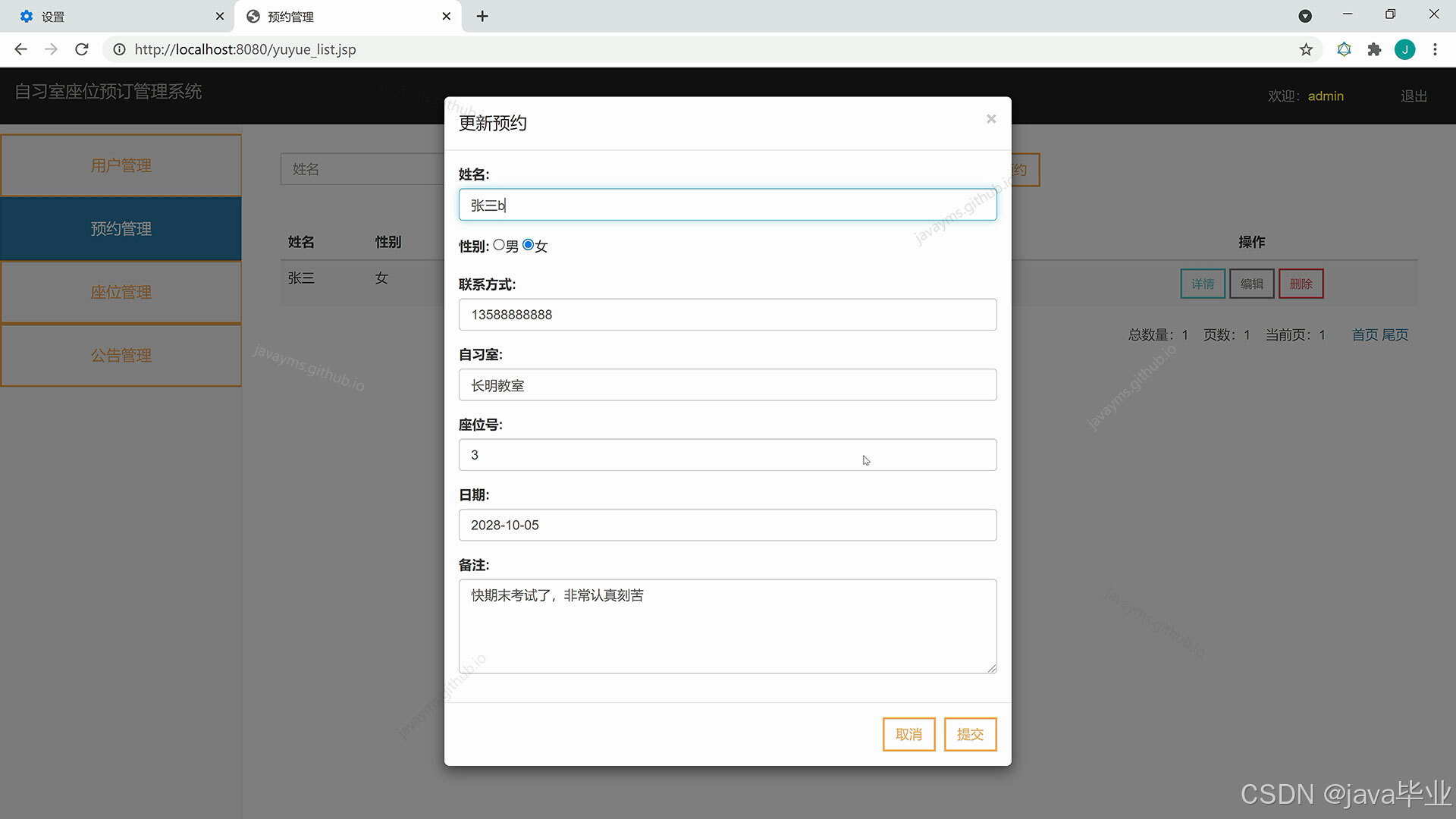Open the Chrome three-dot menu

coord(1435,49)
